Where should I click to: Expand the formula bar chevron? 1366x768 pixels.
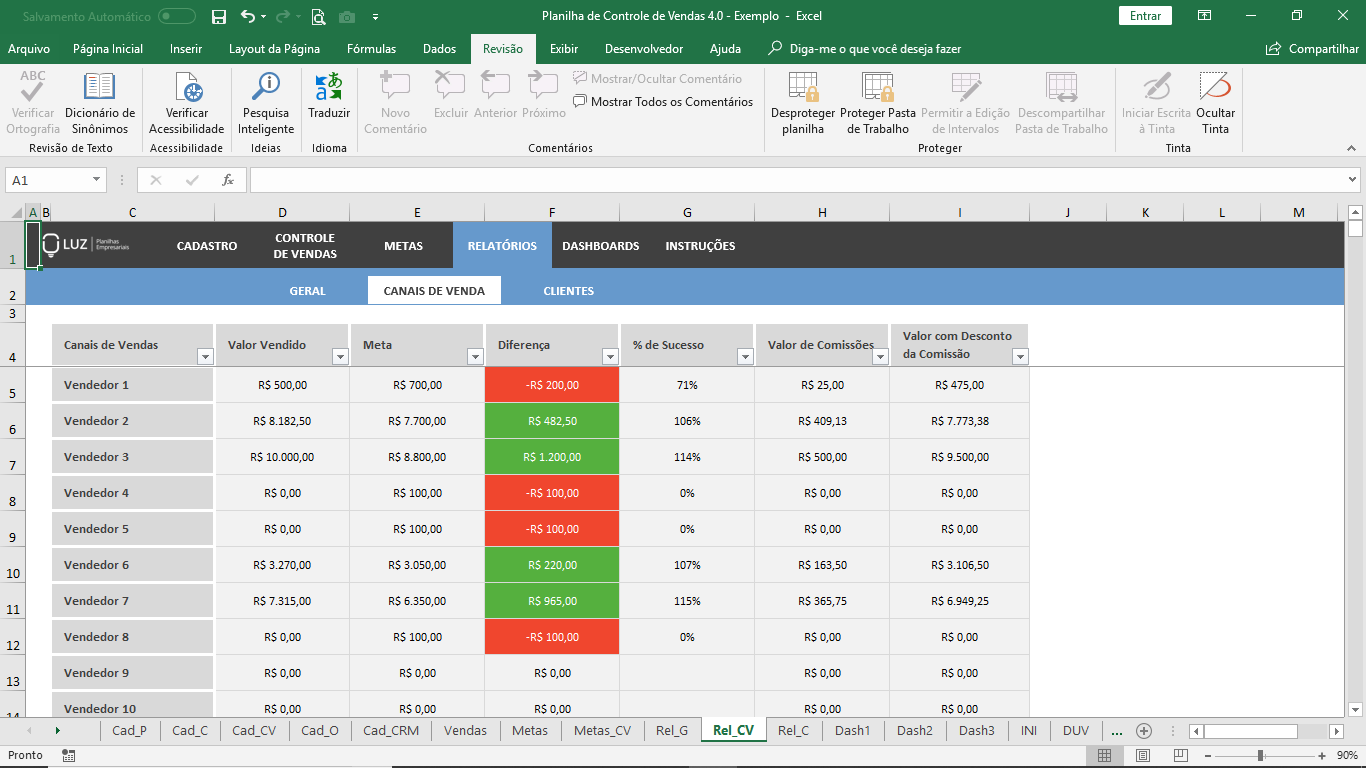point(1352,180)
